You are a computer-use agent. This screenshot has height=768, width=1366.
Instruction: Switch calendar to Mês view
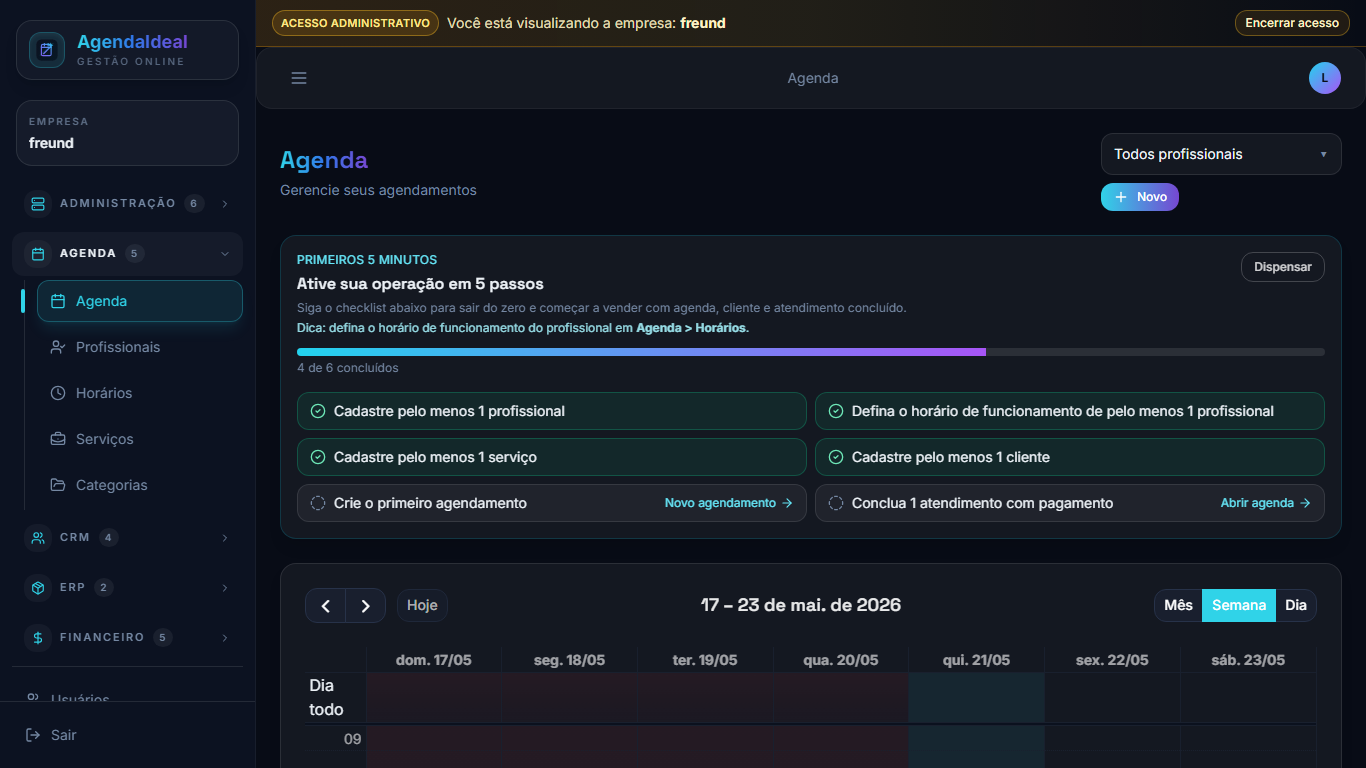point(1178,605)
